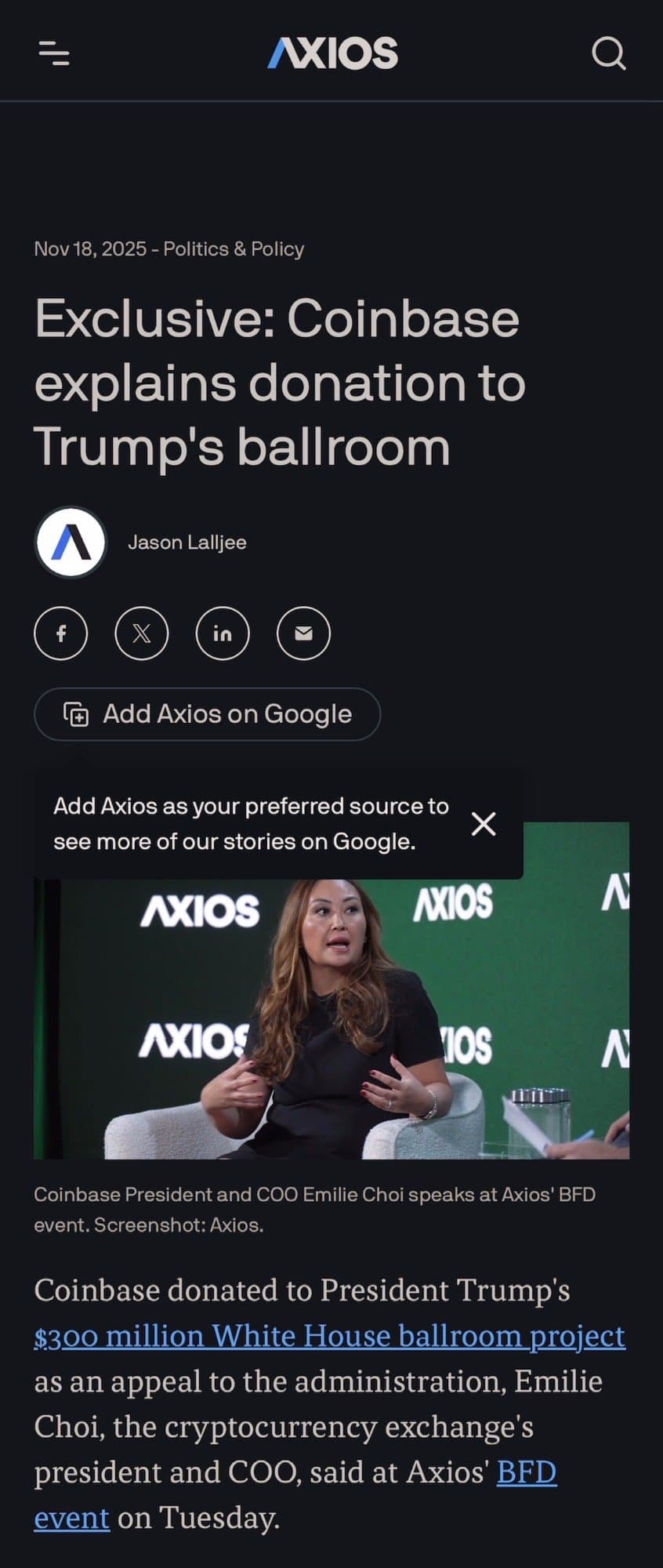Click the plus icon inside Google button

click(76, 714)
